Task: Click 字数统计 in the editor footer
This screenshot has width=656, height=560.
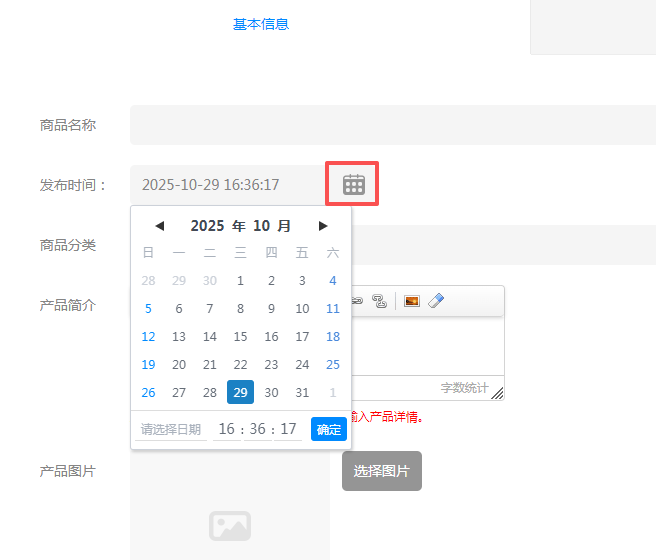Action: point(464,388)
